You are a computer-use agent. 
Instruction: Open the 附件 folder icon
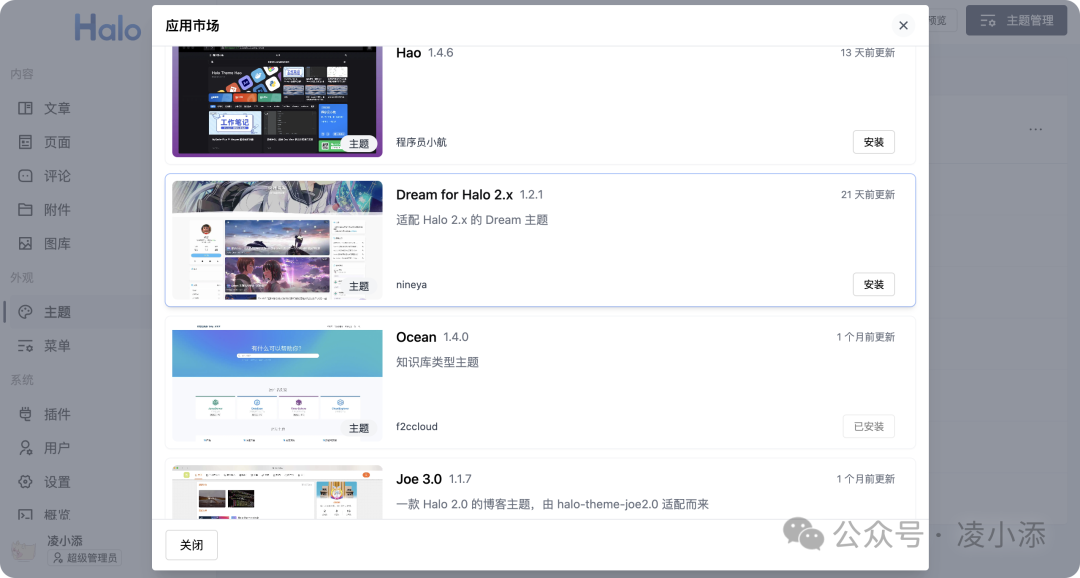click(x=25, y=209)
